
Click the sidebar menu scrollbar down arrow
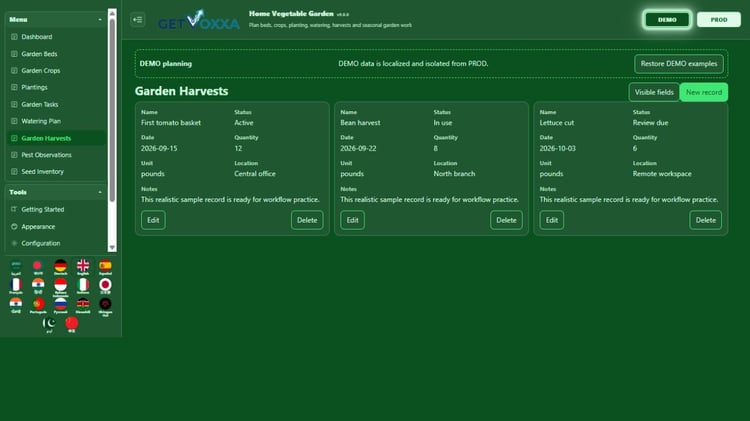tap(112, 247)
